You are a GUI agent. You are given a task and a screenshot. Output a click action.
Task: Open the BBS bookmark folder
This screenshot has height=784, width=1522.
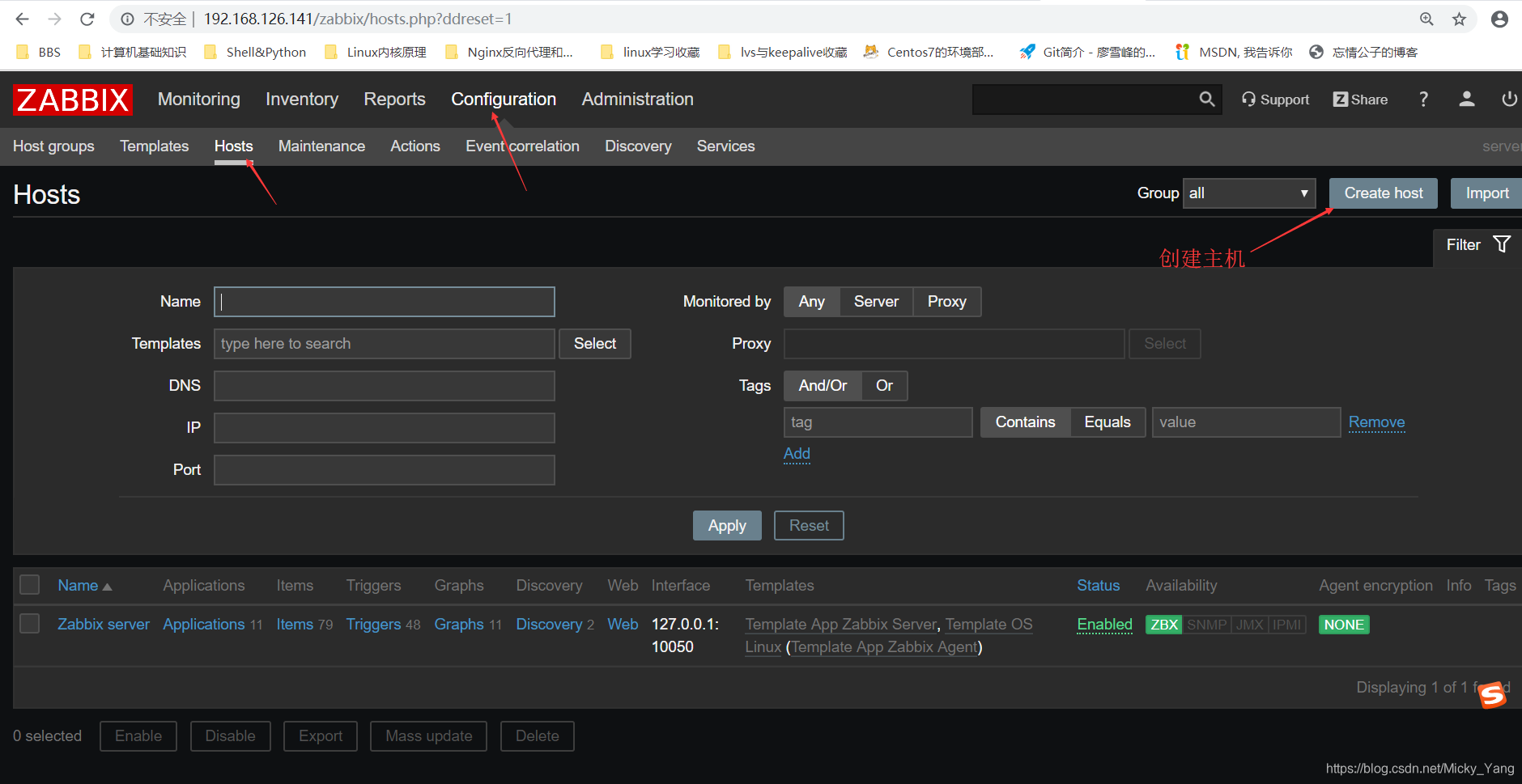pyautogui.click(x=38, y=52)
